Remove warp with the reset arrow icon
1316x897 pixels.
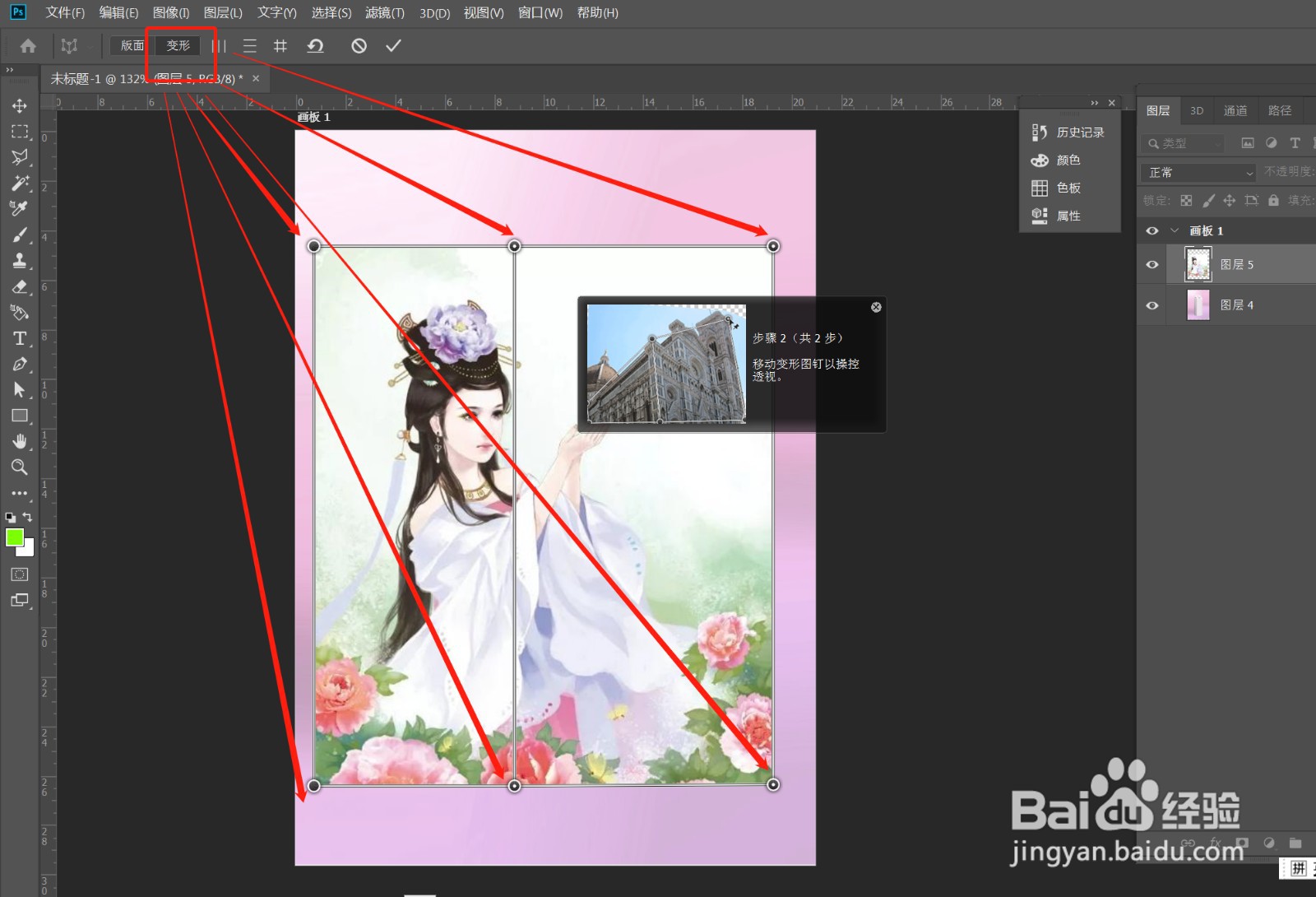315,46
